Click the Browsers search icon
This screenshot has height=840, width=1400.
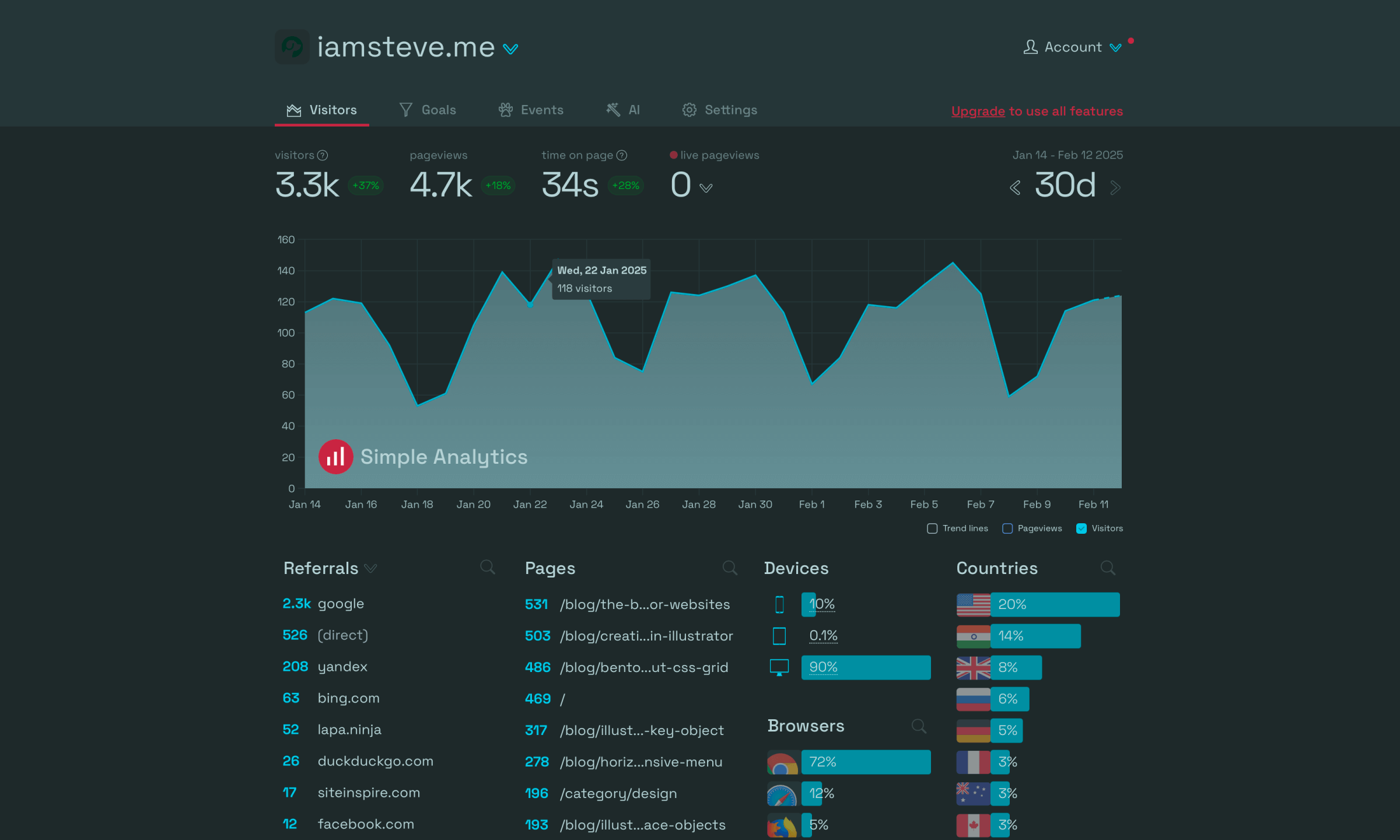(919, 726)
